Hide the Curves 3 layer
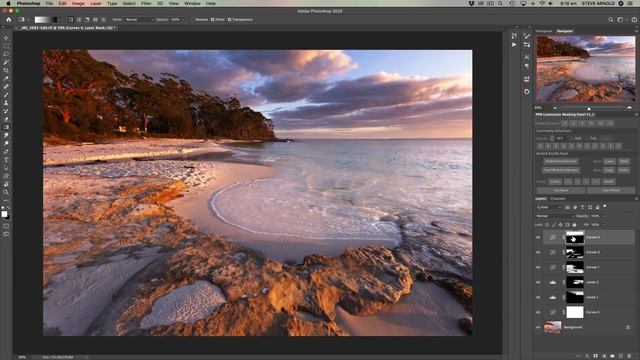The width and height of the screenshot is (640, 360). 538,252
